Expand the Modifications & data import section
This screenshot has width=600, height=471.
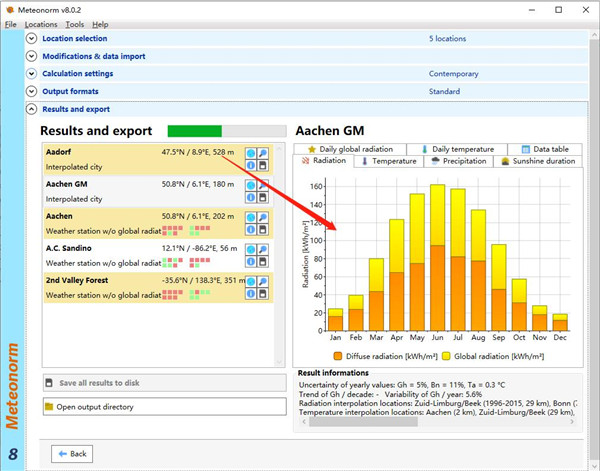click(x=32, y=56)
